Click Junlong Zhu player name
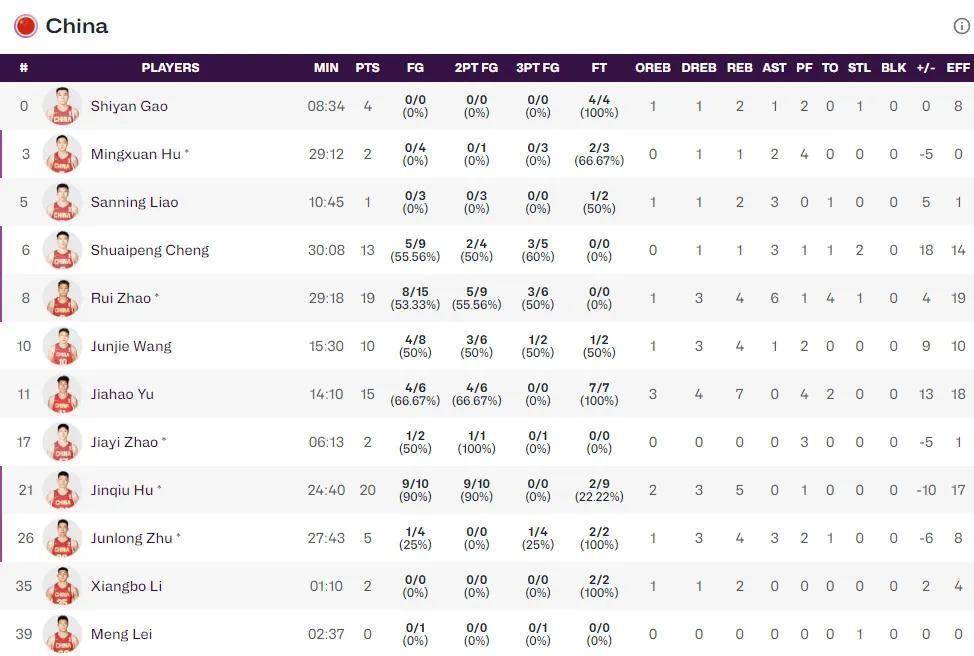 click(x=132, y=538)
